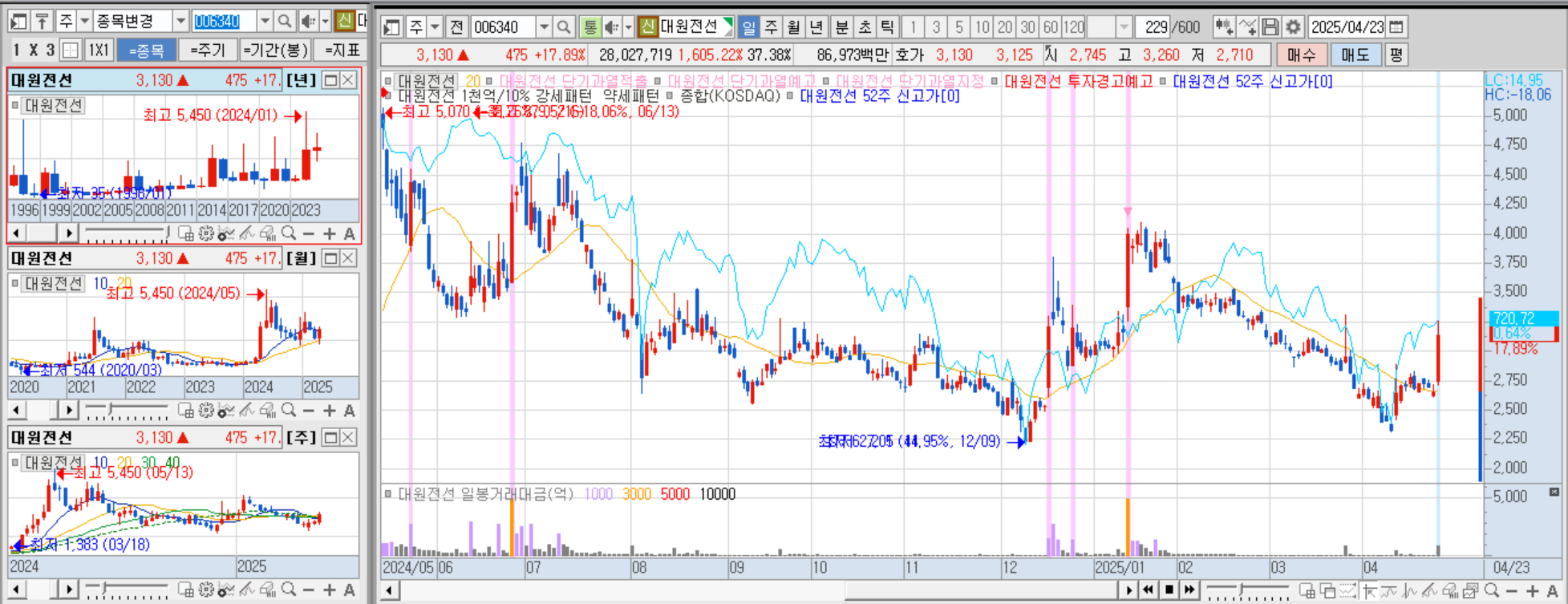The image size is (1568, 604).
Task: Toggle the 일봉거래대금(억) legend marker in the volume pane
Action: pyautogui.click(x=388, y=494)
